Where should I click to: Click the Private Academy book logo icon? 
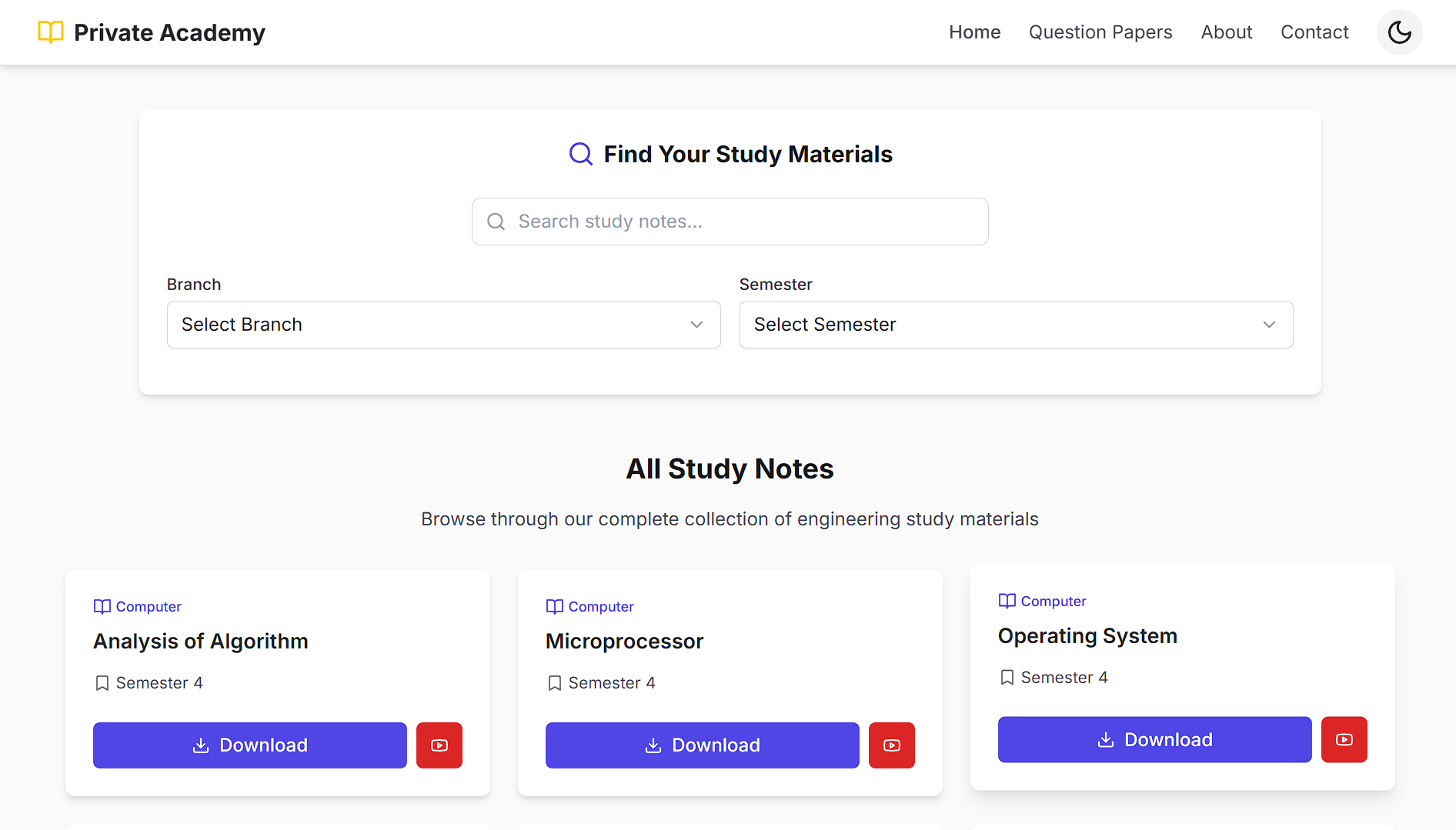(51, 32)
